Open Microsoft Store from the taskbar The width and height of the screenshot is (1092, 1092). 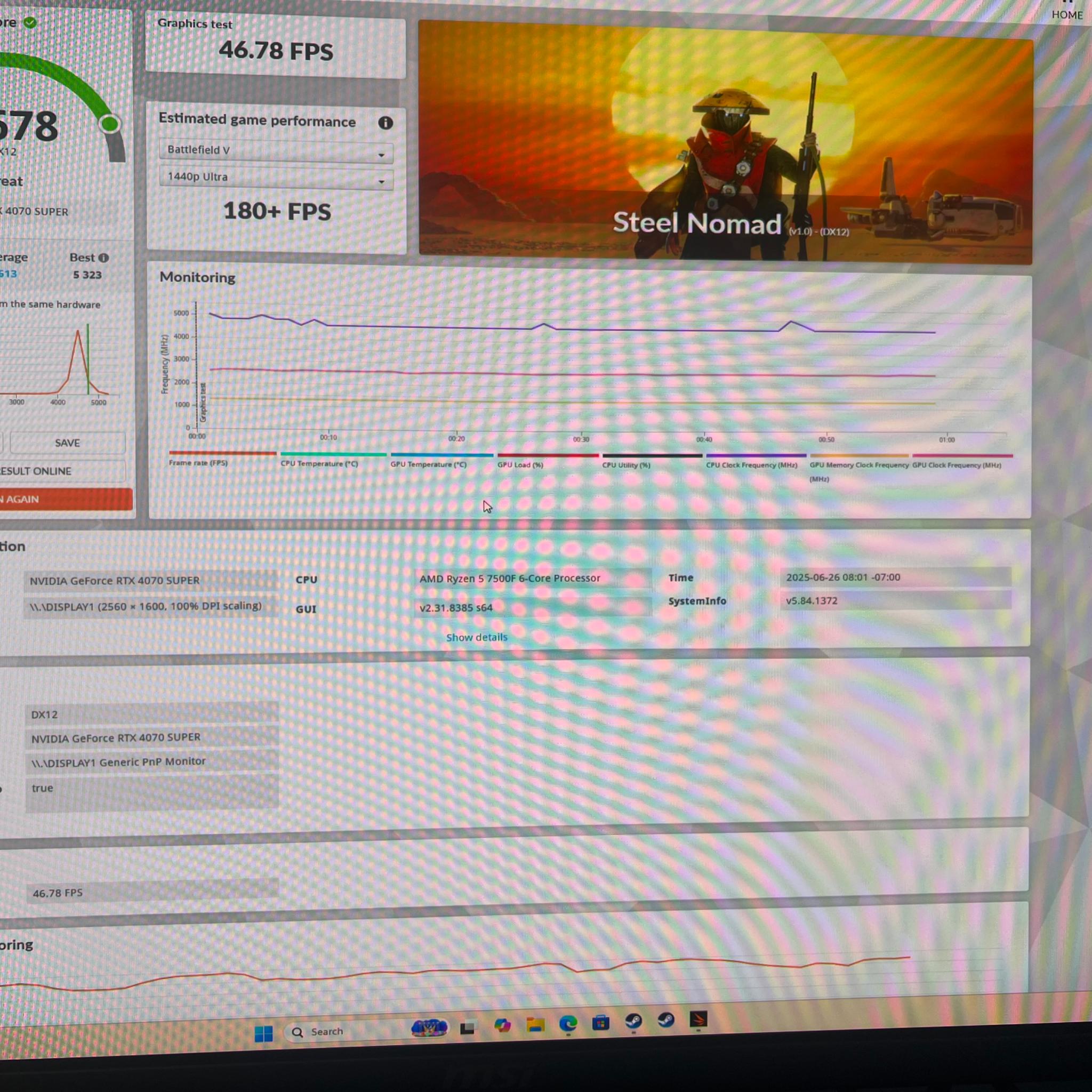point(601,1023)
